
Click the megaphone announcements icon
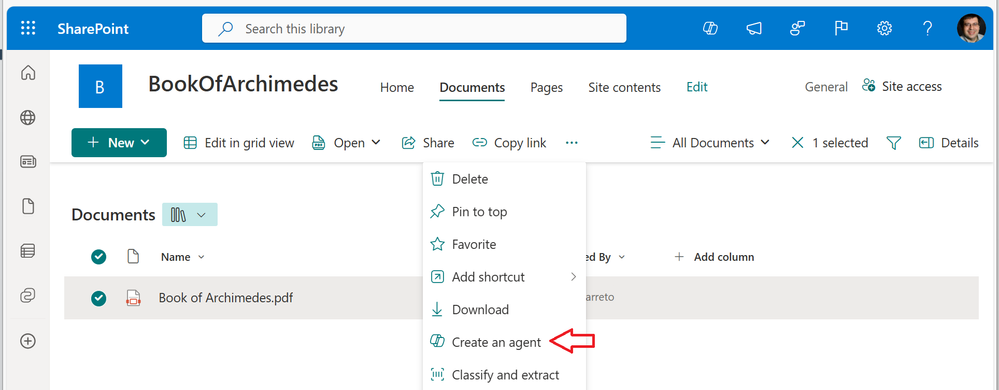tap(754, 29)
